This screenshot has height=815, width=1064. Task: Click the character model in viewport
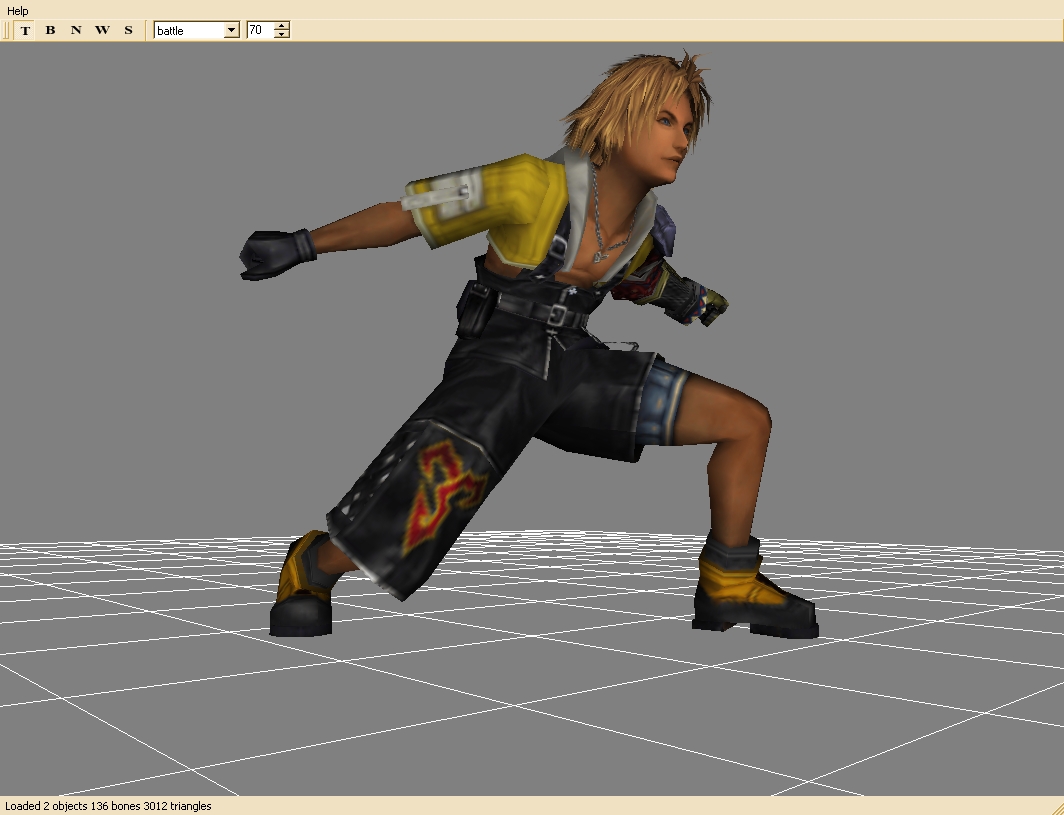529,346
